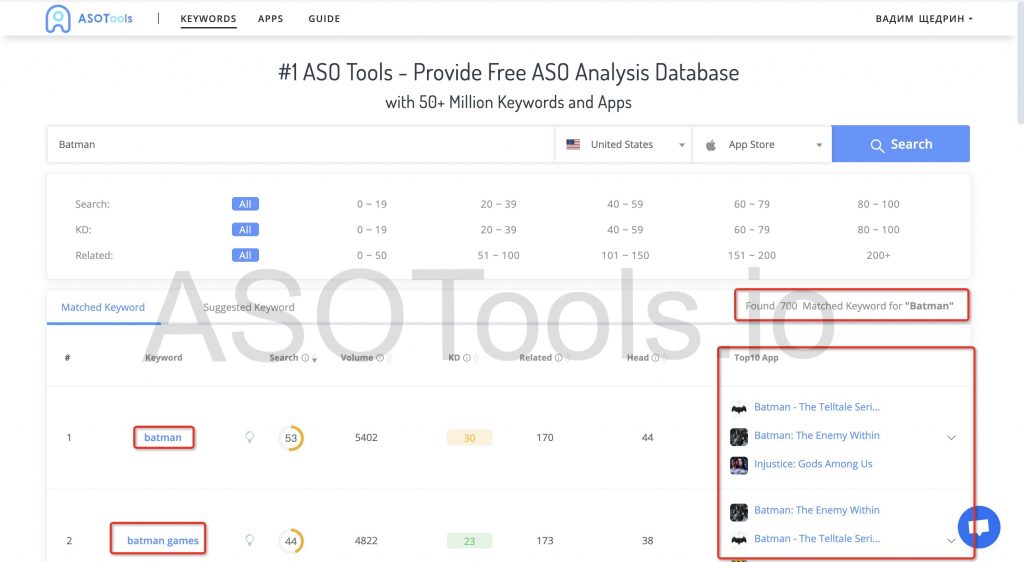This screenshot has height=562, width=1024.
Task: Filter Search by 0 ~ 19
Action: click(372, 204)
